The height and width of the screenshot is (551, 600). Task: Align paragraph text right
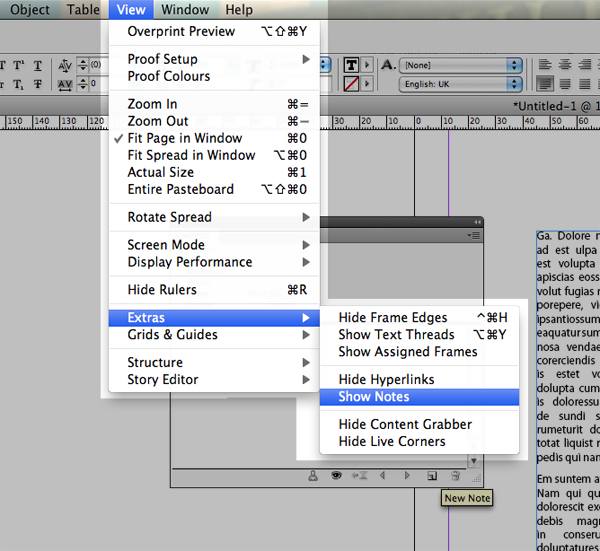click(584, 64)
